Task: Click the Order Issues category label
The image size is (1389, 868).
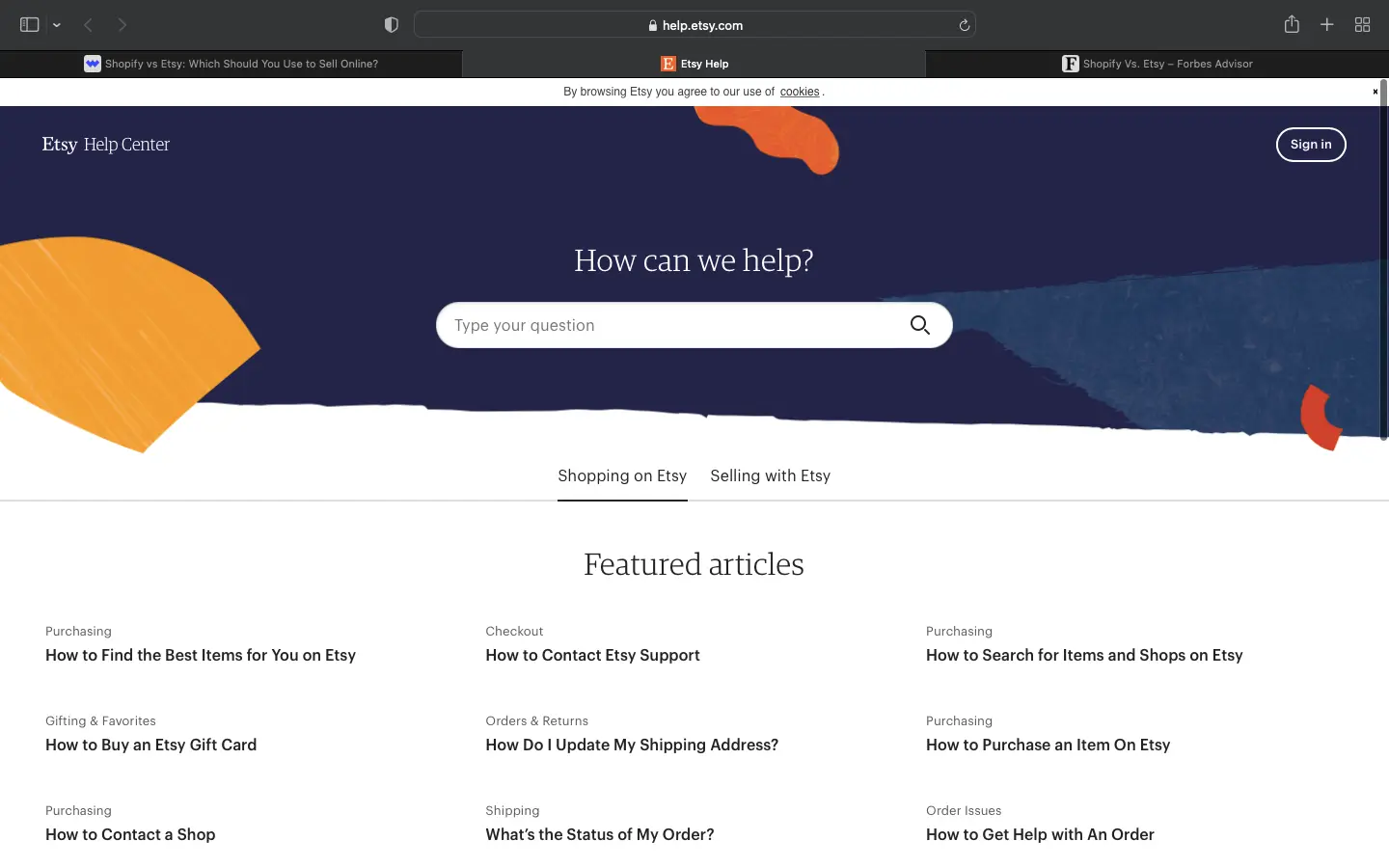Action: (964, 811)
